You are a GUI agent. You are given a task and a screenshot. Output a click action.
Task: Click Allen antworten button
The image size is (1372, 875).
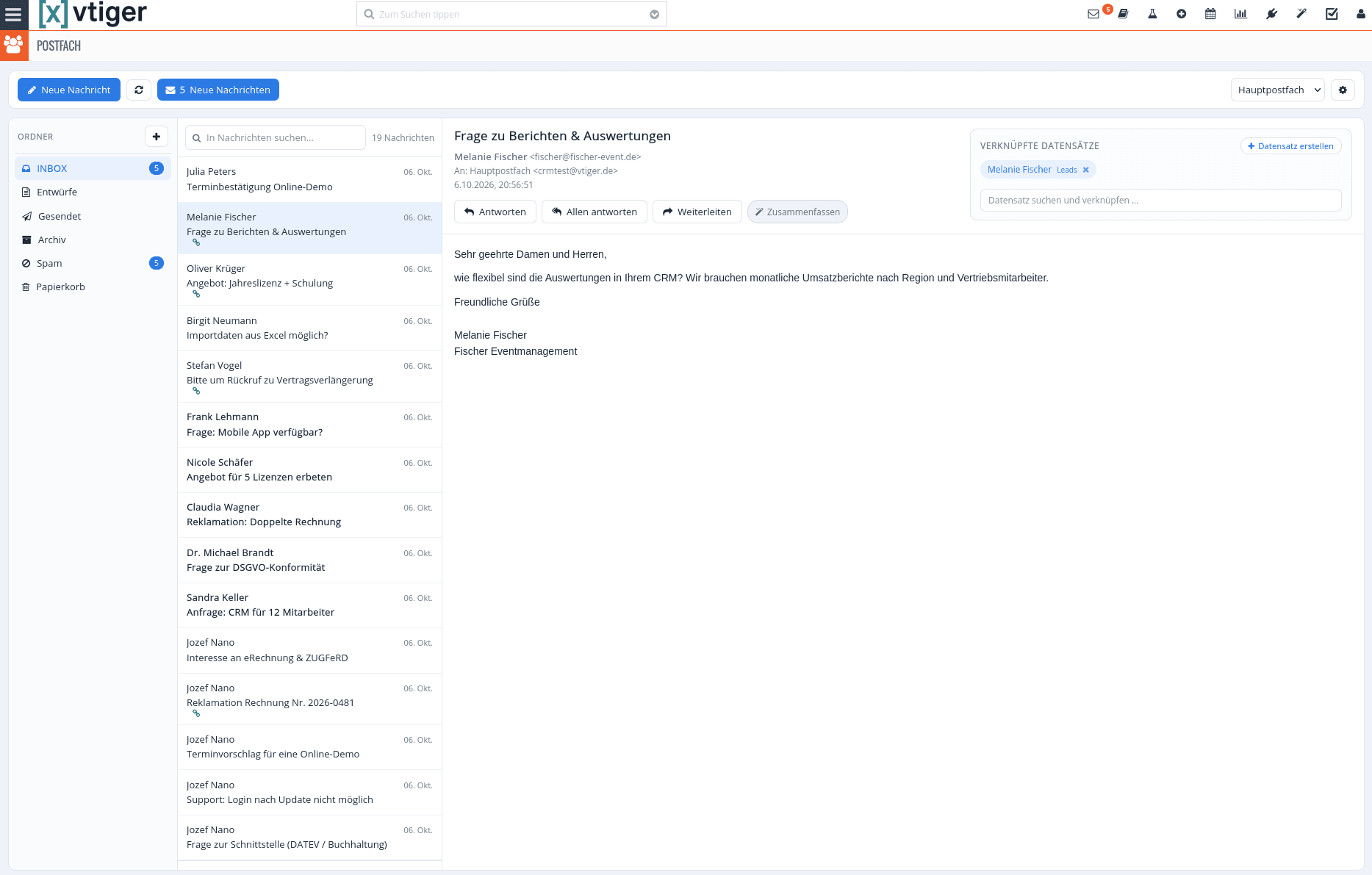595,212
